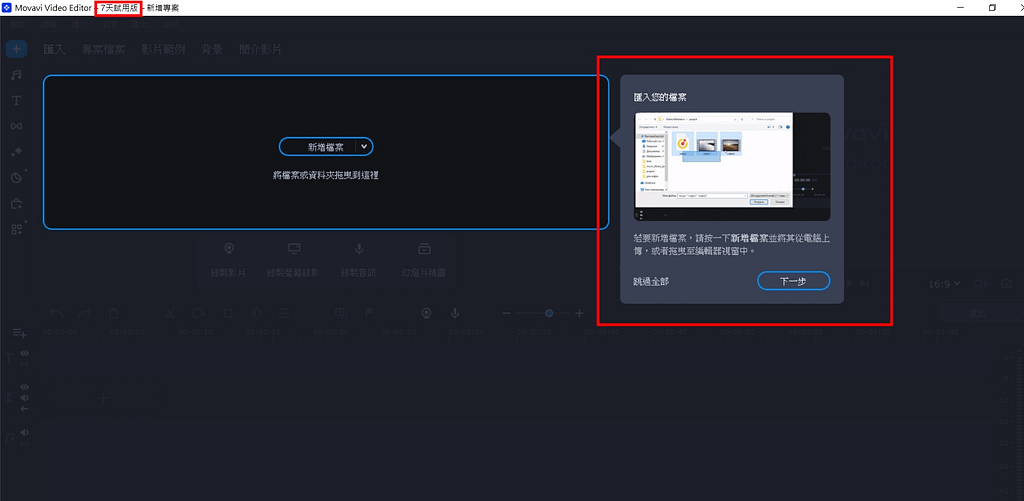The height and width of the screenshot is (501, 1024).
Task: Click the circular color adjustment icon
Action: point(255,314)
